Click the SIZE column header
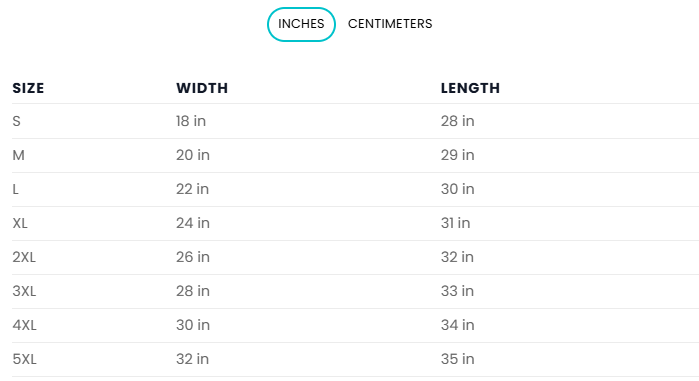This screenshot has width=699, height=381. tap(28, 88)
